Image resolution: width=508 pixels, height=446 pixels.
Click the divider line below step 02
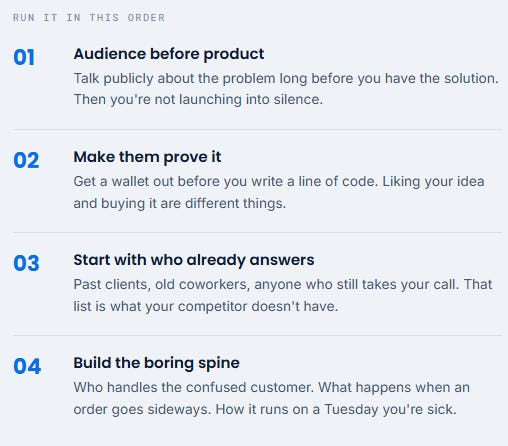click(x=257, y=233)
